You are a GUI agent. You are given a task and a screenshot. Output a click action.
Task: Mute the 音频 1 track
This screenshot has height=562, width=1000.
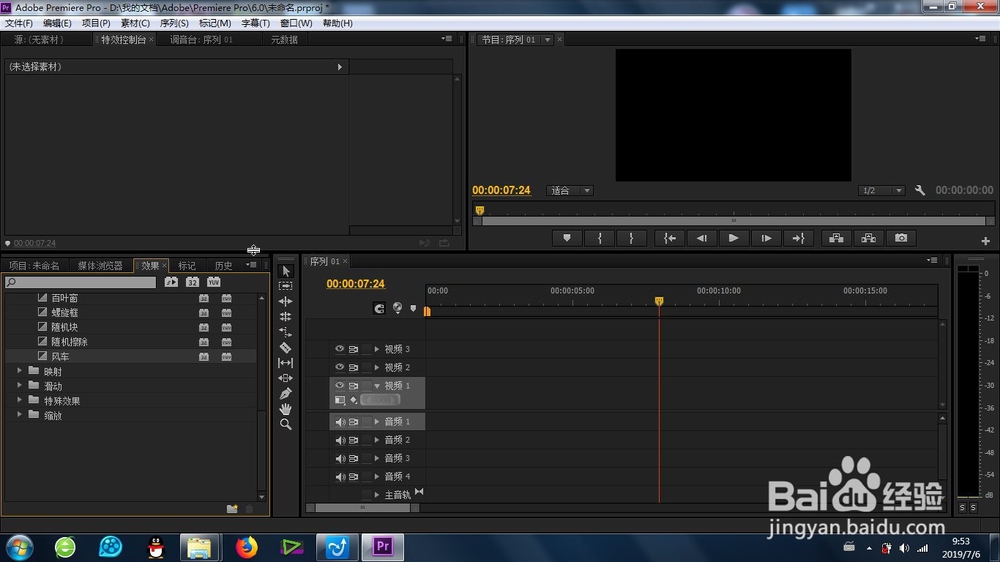[340, 422]
